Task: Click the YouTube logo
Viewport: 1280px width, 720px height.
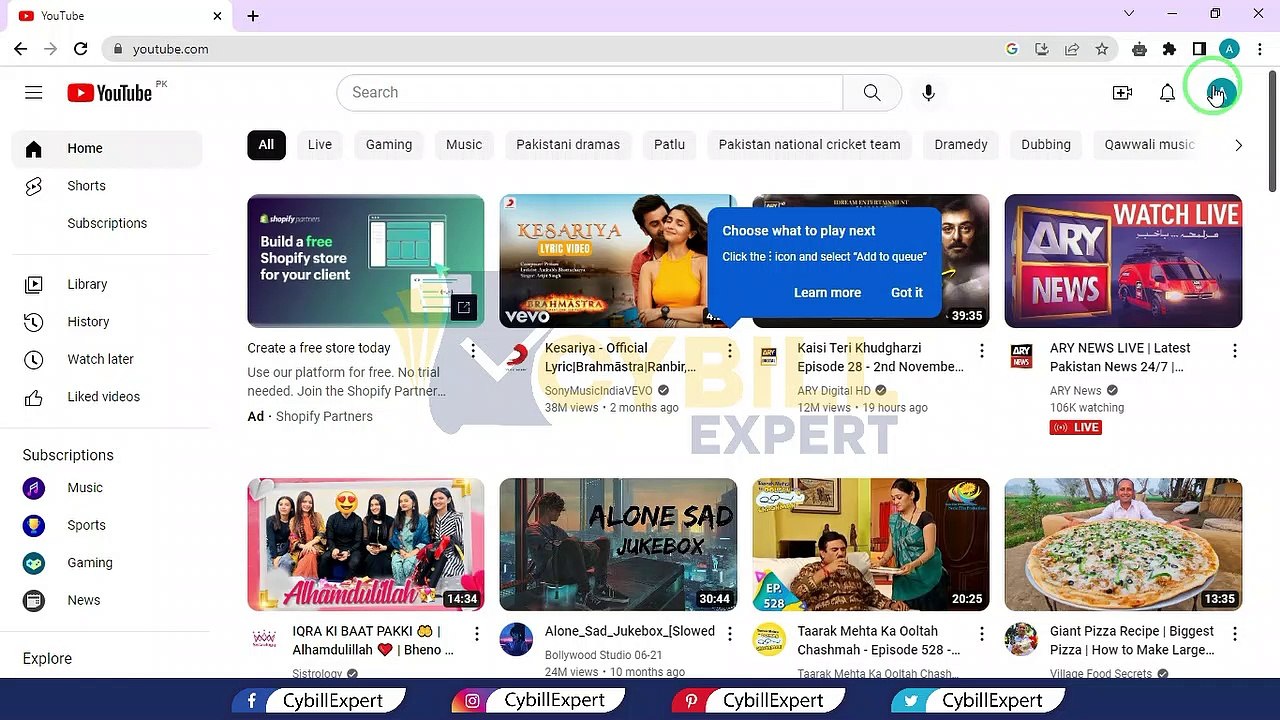Action: point(110,93)
